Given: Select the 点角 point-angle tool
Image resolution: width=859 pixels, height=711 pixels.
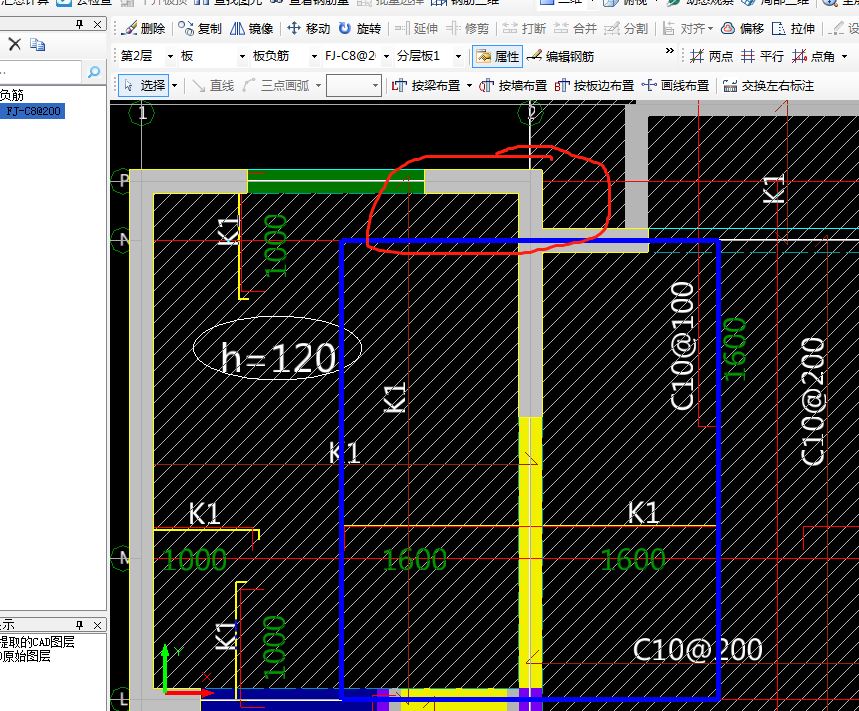Looking at the screenshot, I should click(814, 56).
